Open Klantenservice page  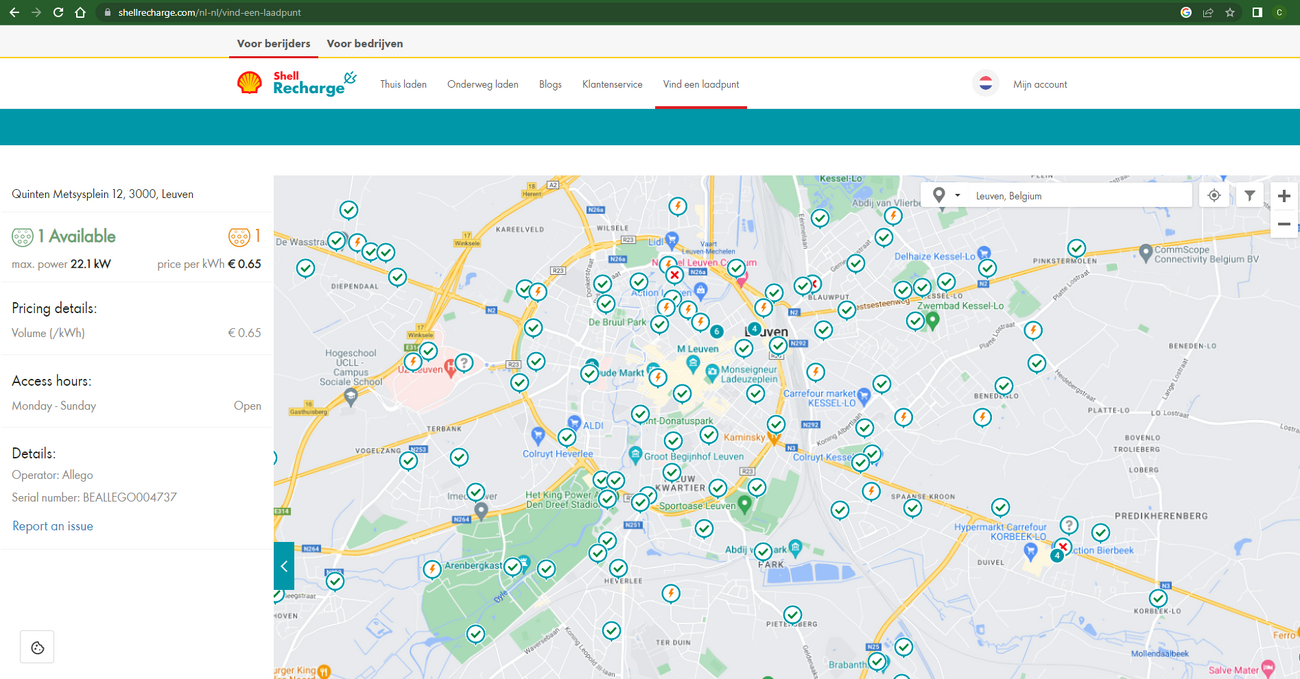point(612,85)
